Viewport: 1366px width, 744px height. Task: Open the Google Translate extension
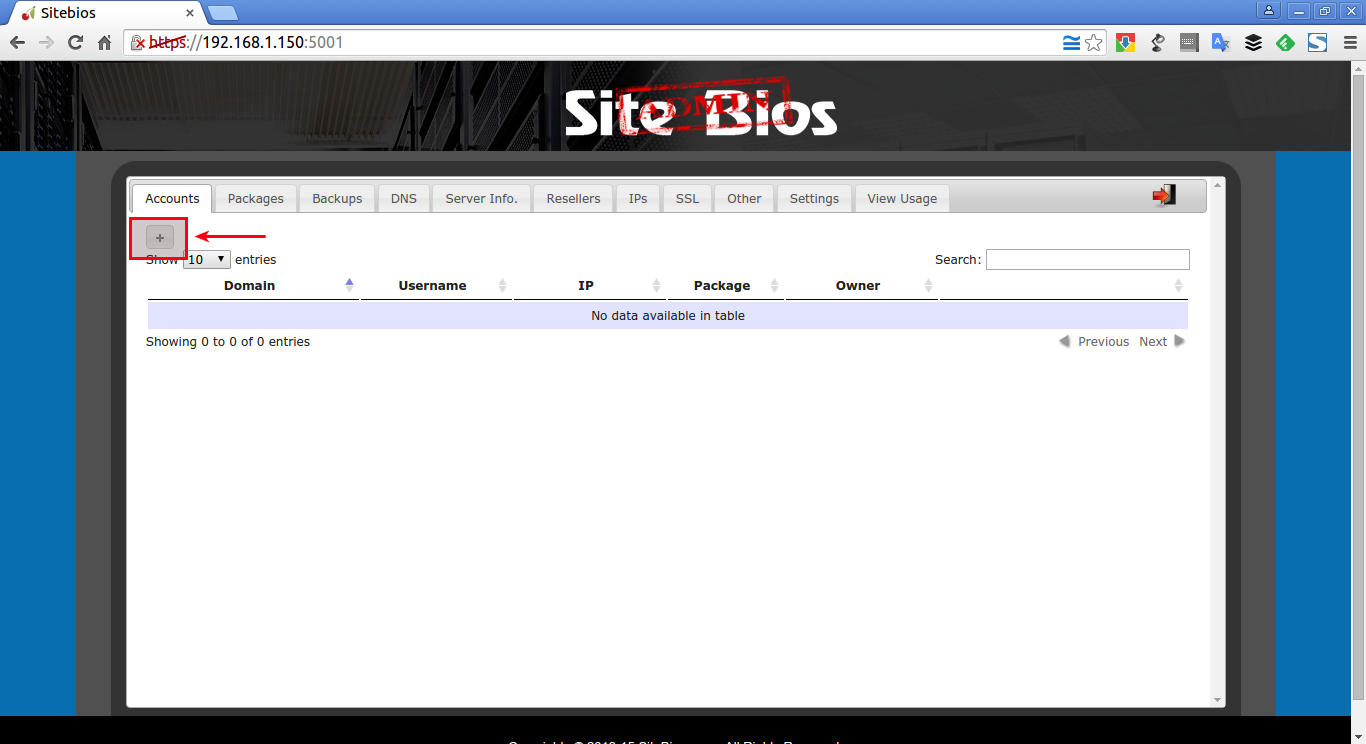point(1221,43)
